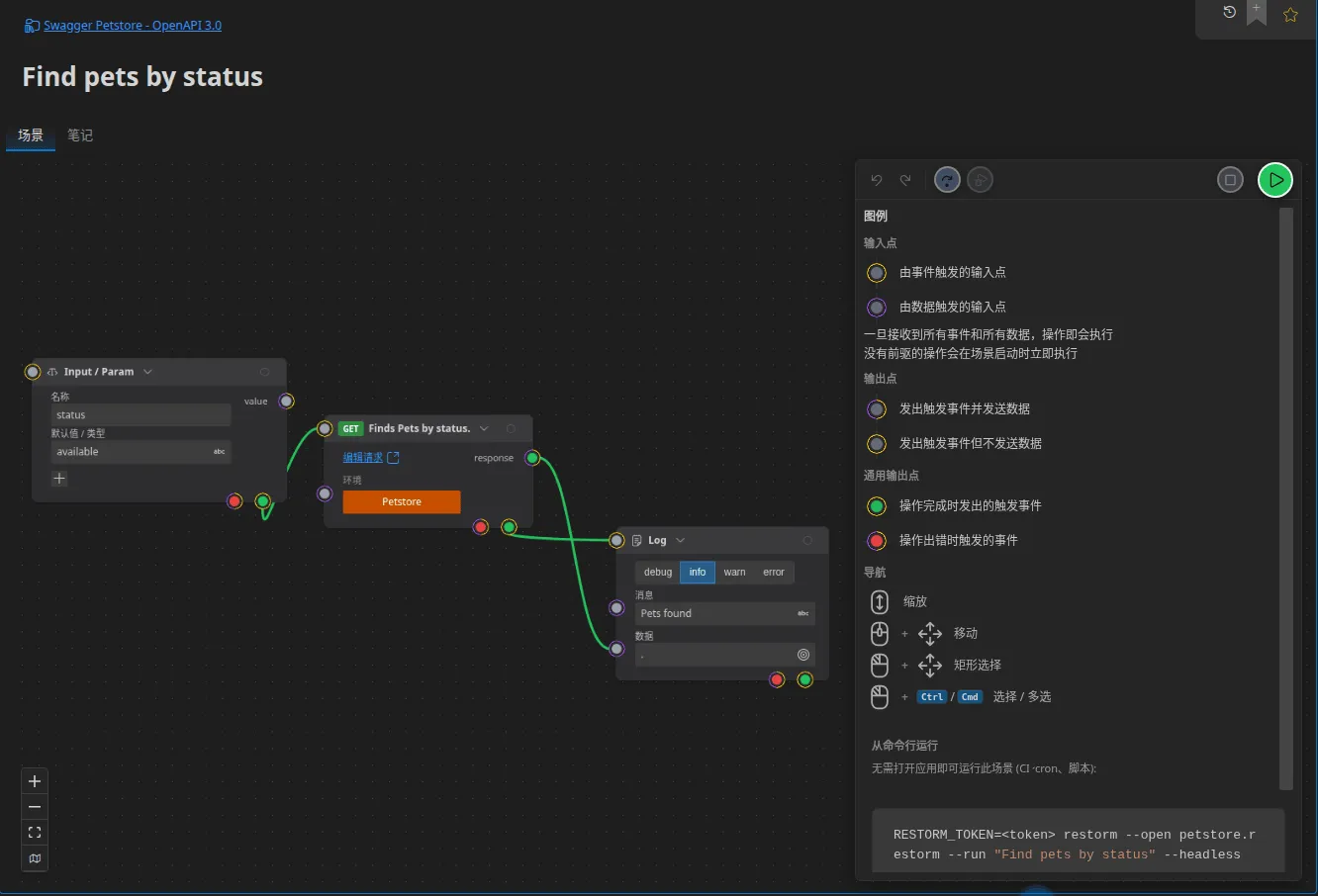Open the Swagger Petstore collection icon
1318x896 pixels.
point(32,26)
